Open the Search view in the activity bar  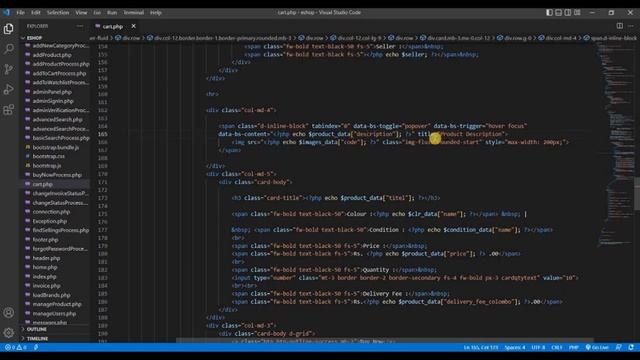[x=9, y=49]
